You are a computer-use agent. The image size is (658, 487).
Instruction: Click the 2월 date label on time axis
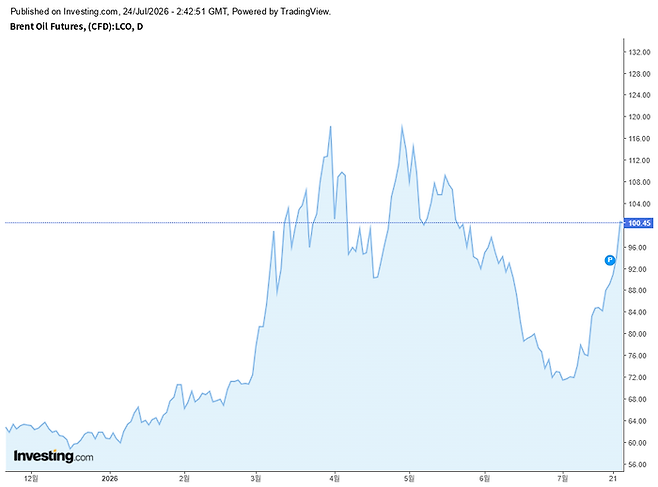coord(184,478)
